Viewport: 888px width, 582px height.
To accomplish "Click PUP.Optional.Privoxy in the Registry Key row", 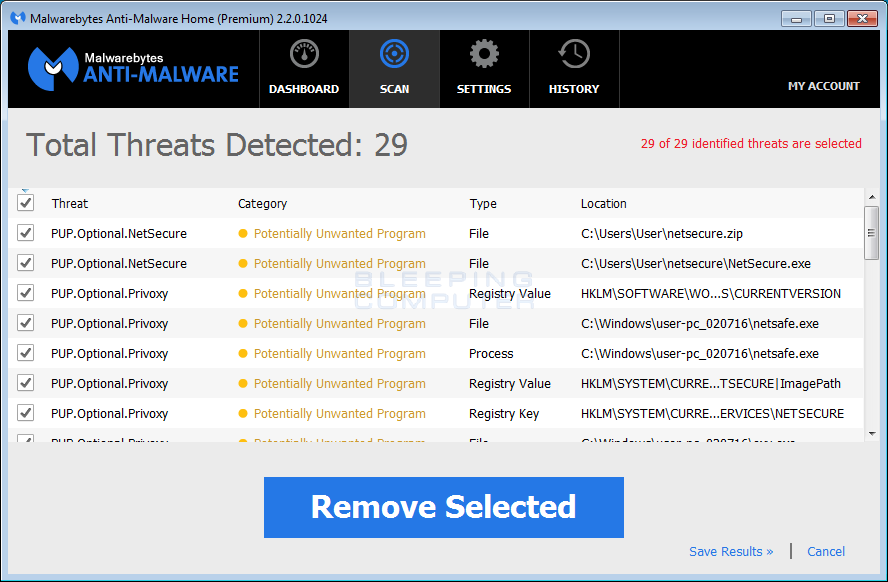I will (x=109, y=414).
